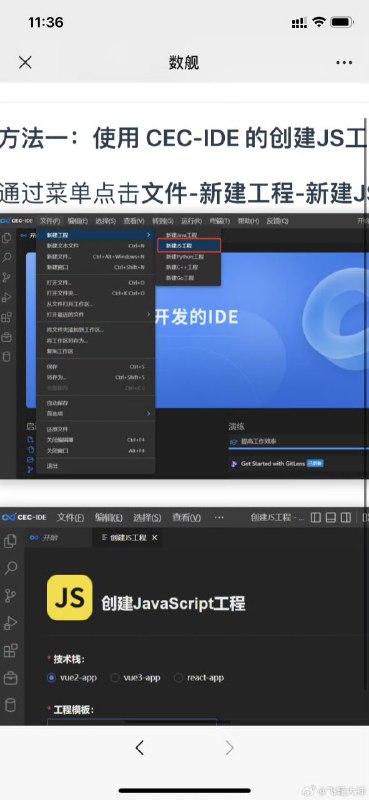Open the ⋯ overflow menu in the 创建JS工程 menu bar
Viewport: 369px width, 800px height.
pyautogui.click(x=219, y=517)
